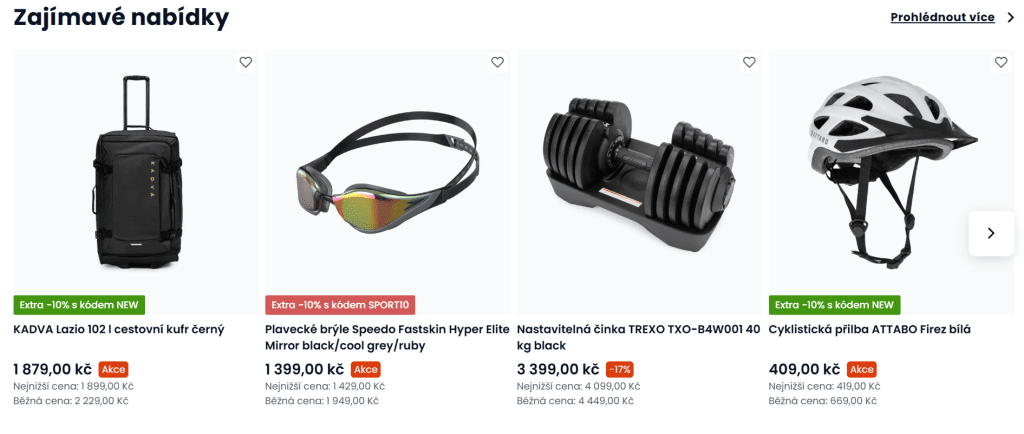
Task: Click green NEW code badge on helmet
Action: [x=835, y=305]
